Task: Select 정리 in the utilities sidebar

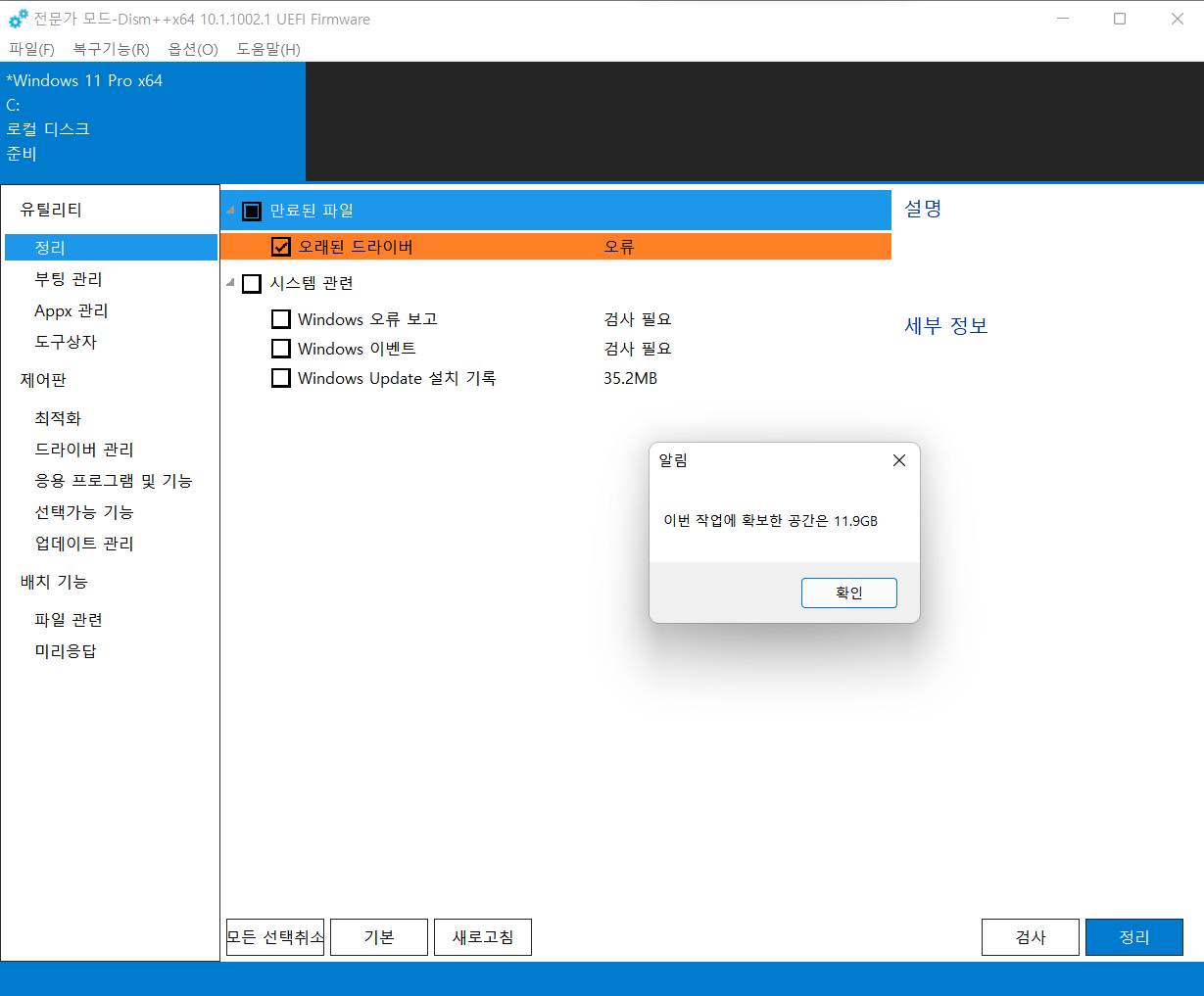Action: 111,248
